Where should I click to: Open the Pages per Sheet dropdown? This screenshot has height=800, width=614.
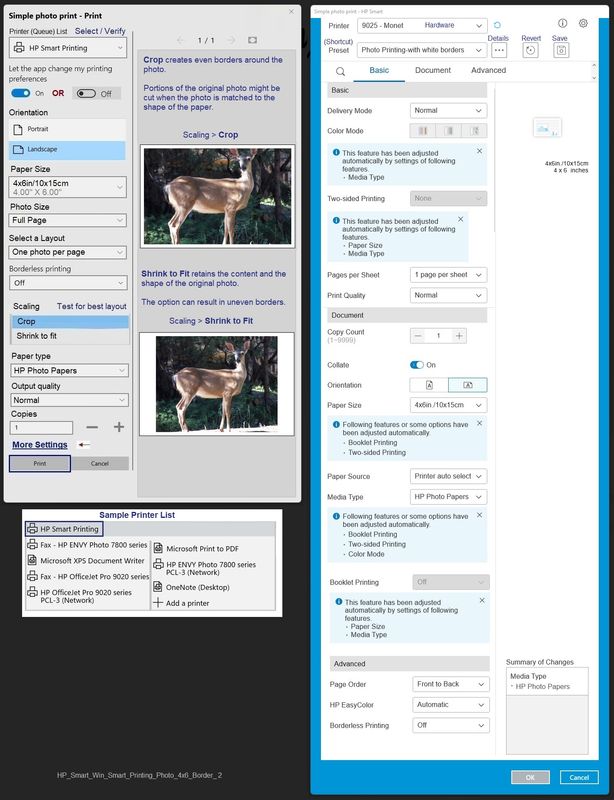pos(448,275)
